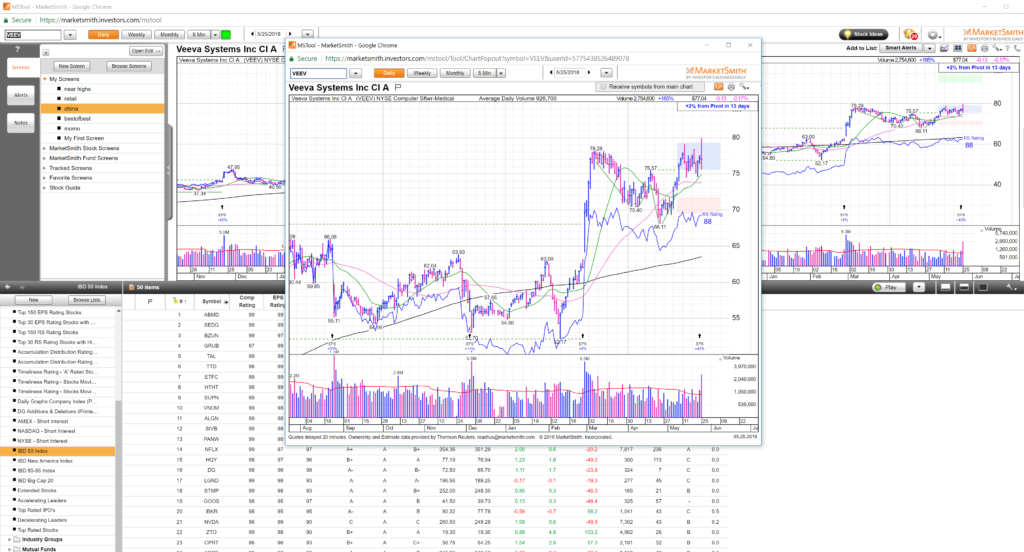Click the layout icon left of bottom-right wrench
The height and width of the screenshot is (552, 1024).
tap(983, 287)
